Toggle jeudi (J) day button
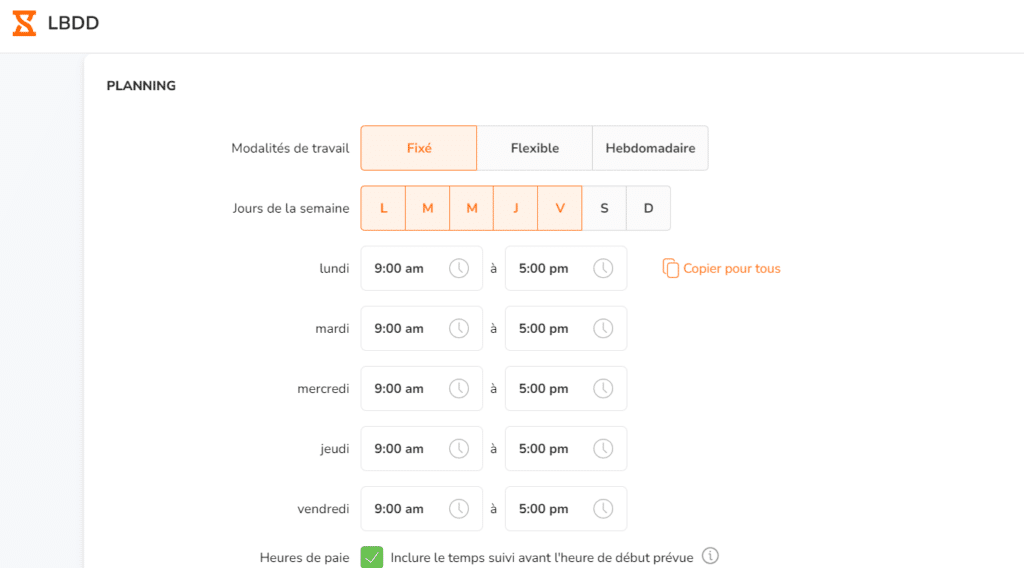The width and height of the screenshot is (1024, 568). point(516,208)
